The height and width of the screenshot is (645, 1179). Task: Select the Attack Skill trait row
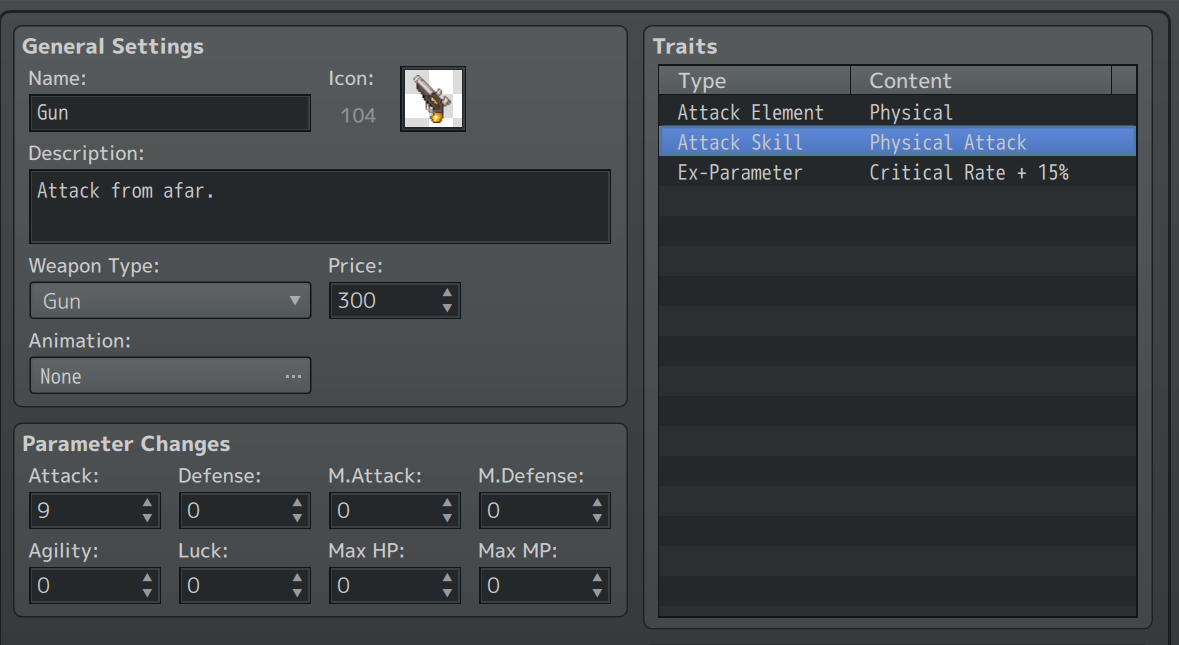click(897, 142)
